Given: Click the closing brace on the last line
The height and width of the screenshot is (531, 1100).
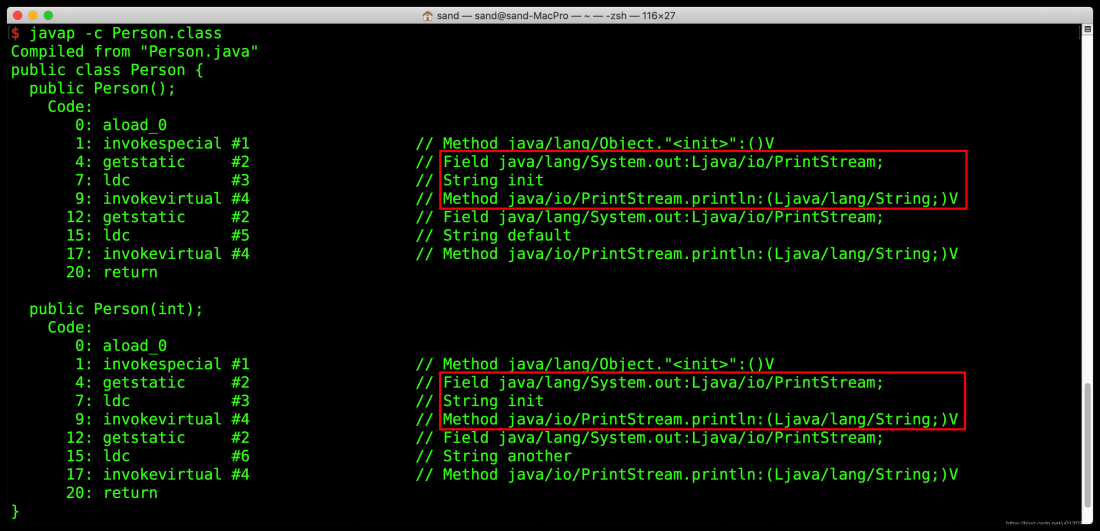Looking at the screenshot, I should [15, 511].
